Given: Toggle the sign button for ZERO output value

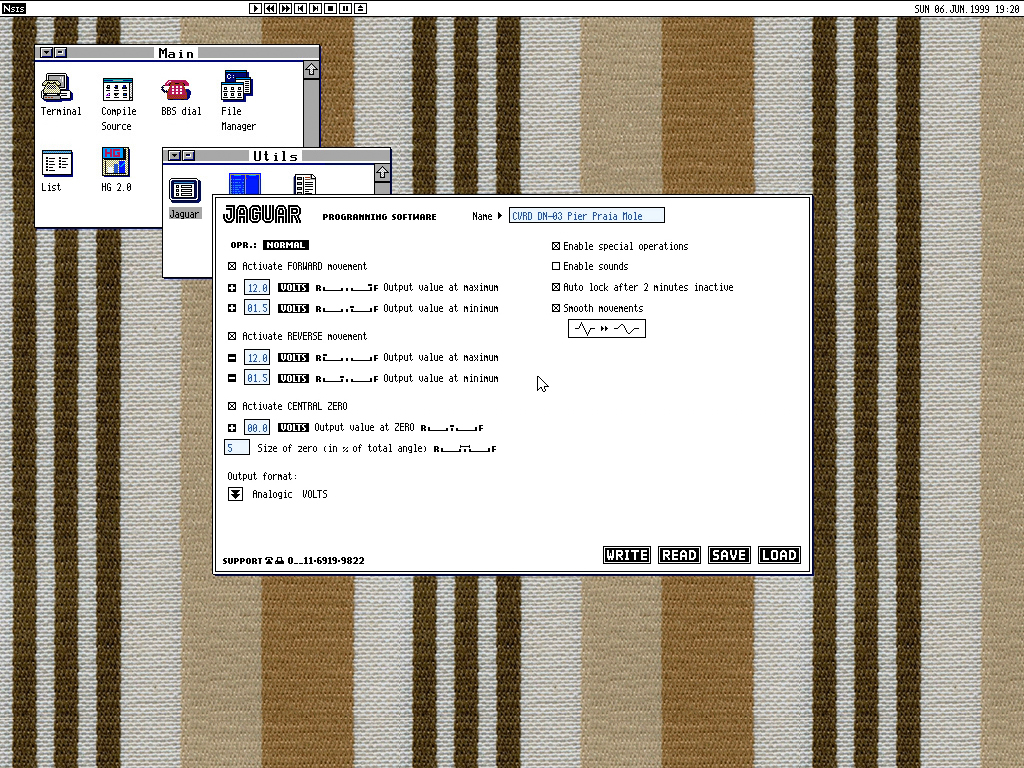Looking at the screenshot, I should point(233,428).
